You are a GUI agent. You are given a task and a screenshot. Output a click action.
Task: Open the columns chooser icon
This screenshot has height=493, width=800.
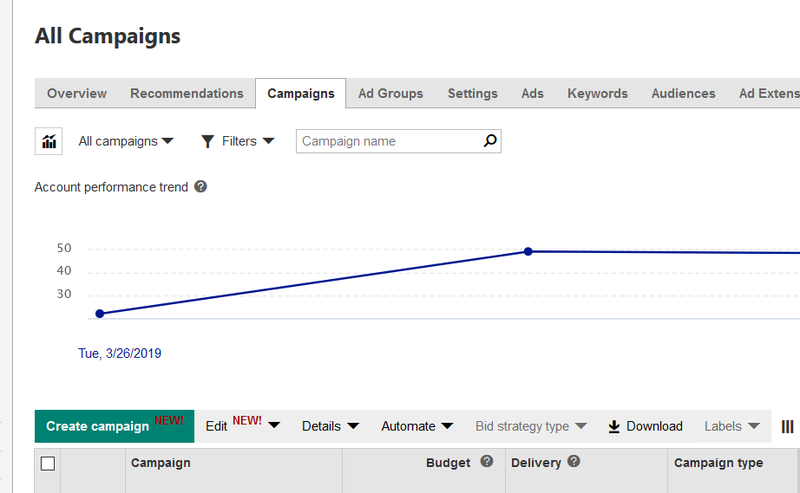pyautogui.click(x=787, y=426)
